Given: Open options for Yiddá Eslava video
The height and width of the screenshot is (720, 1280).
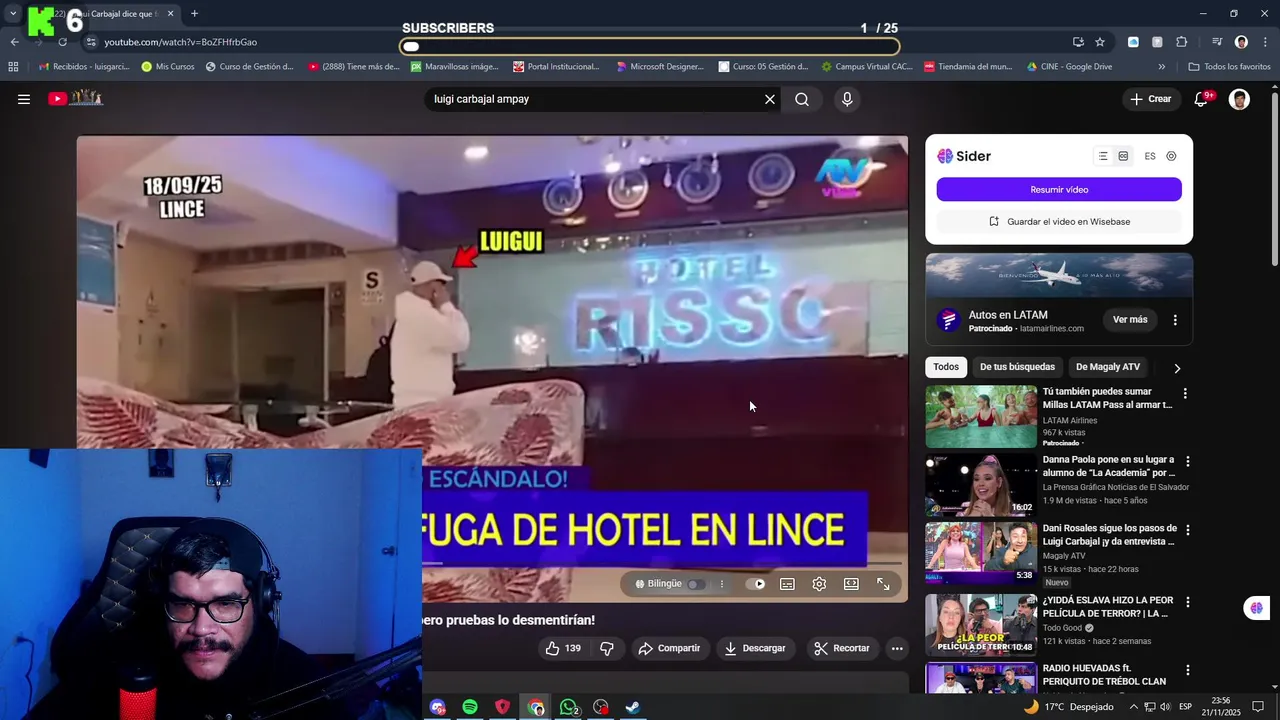Looking at the screenshot, I should click(x=1188, y=602).
